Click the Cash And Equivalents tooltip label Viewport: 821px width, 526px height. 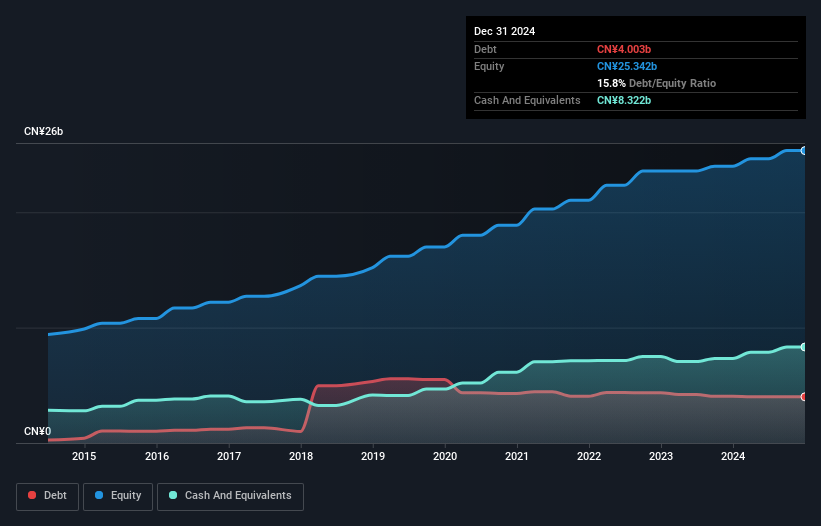(x=527, y=100)
